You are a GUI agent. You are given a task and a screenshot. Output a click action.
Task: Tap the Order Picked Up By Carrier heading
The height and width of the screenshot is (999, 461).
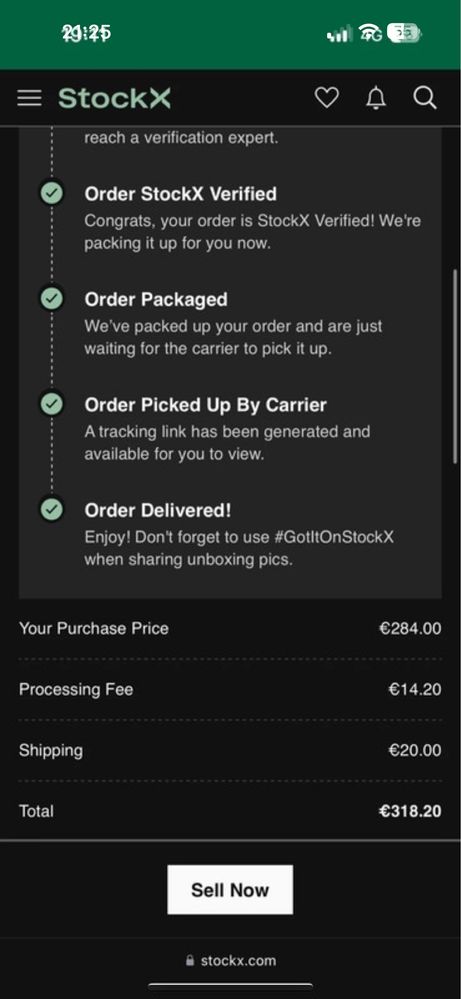pyautogui.click(x=206, y=405)
